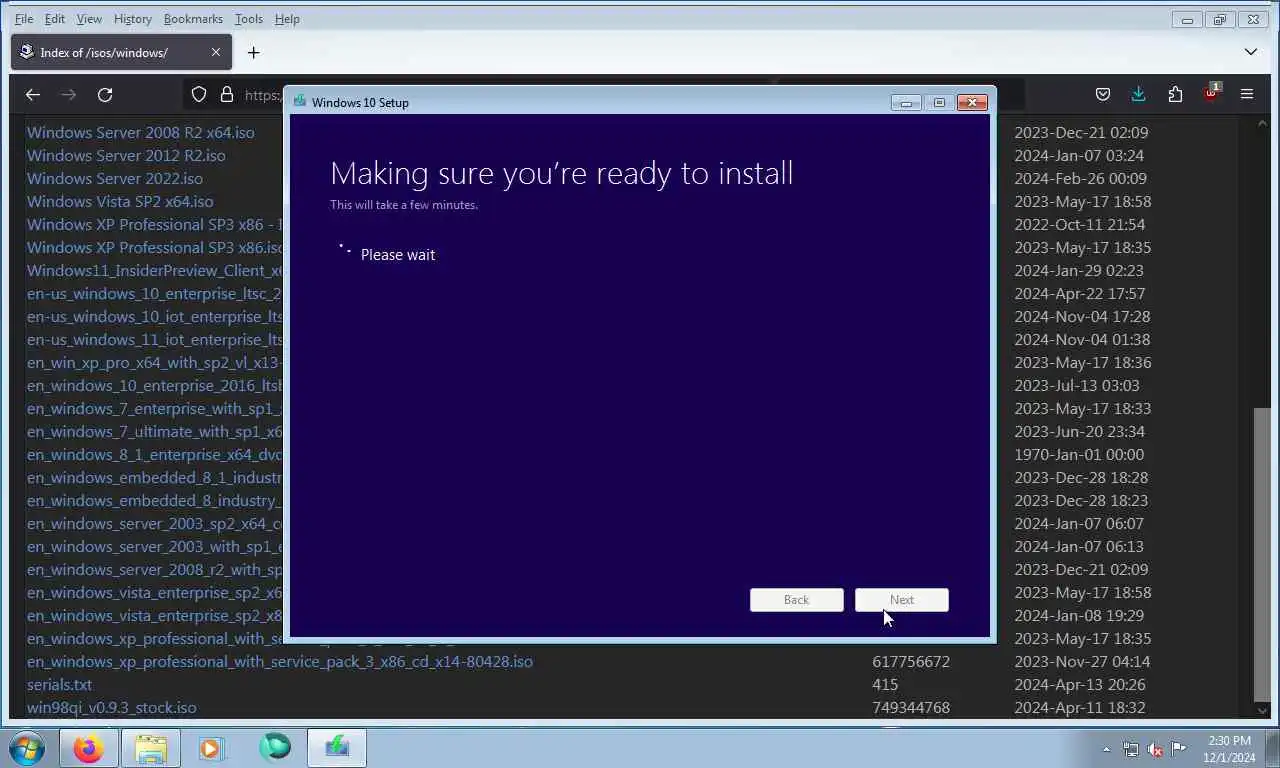Screen dimensions: 1280x768
Task: Open tracking protection shield icon
Action: 199,94
